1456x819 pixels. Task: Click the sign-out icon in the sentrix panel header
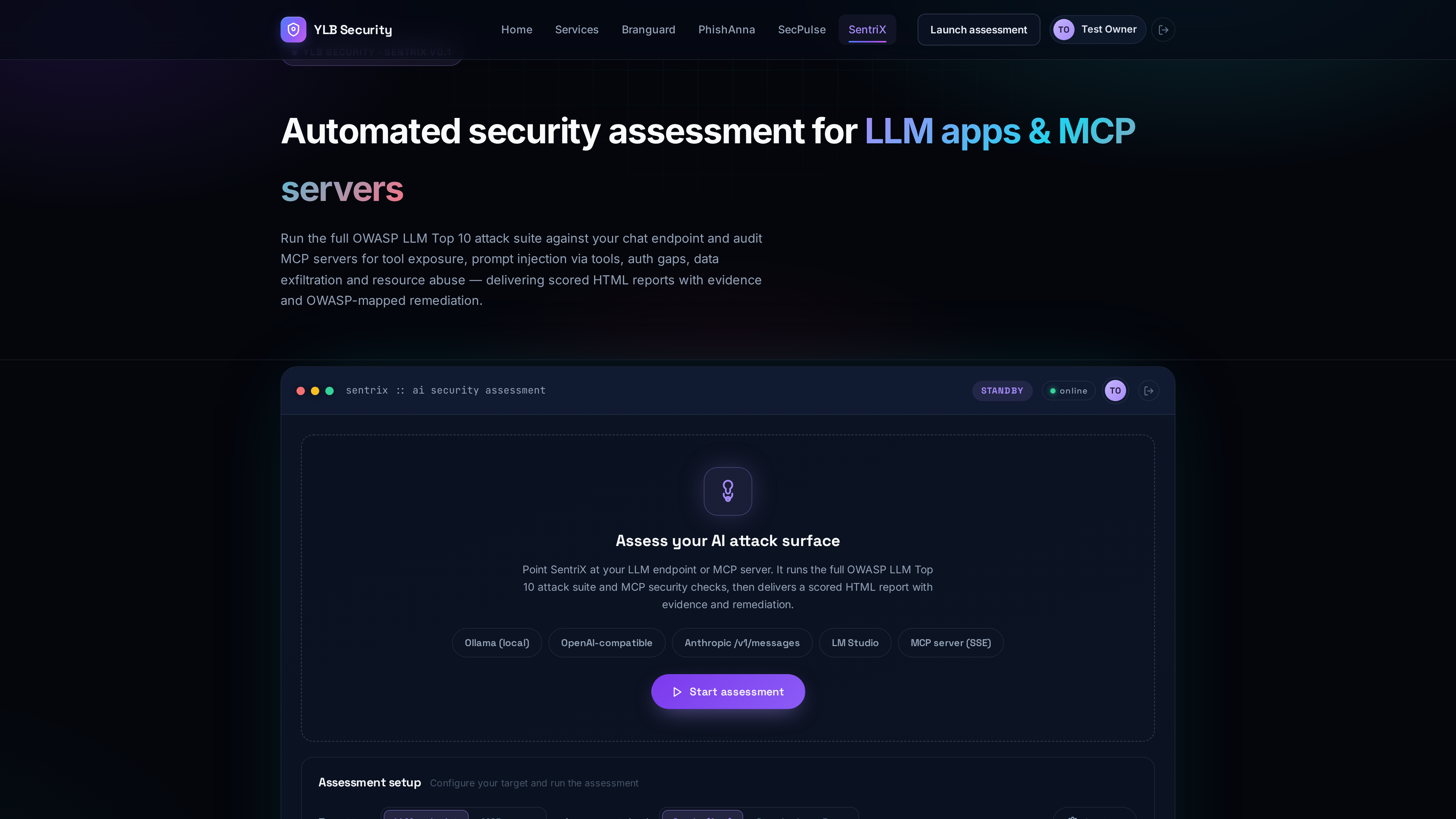click(x=1148, y=391)
